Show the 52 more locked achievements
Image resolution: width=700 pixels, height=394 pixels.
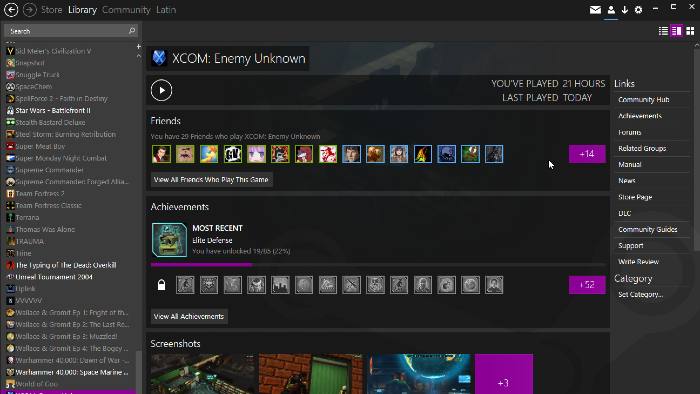pyautogui.click(x=587, y=285)
